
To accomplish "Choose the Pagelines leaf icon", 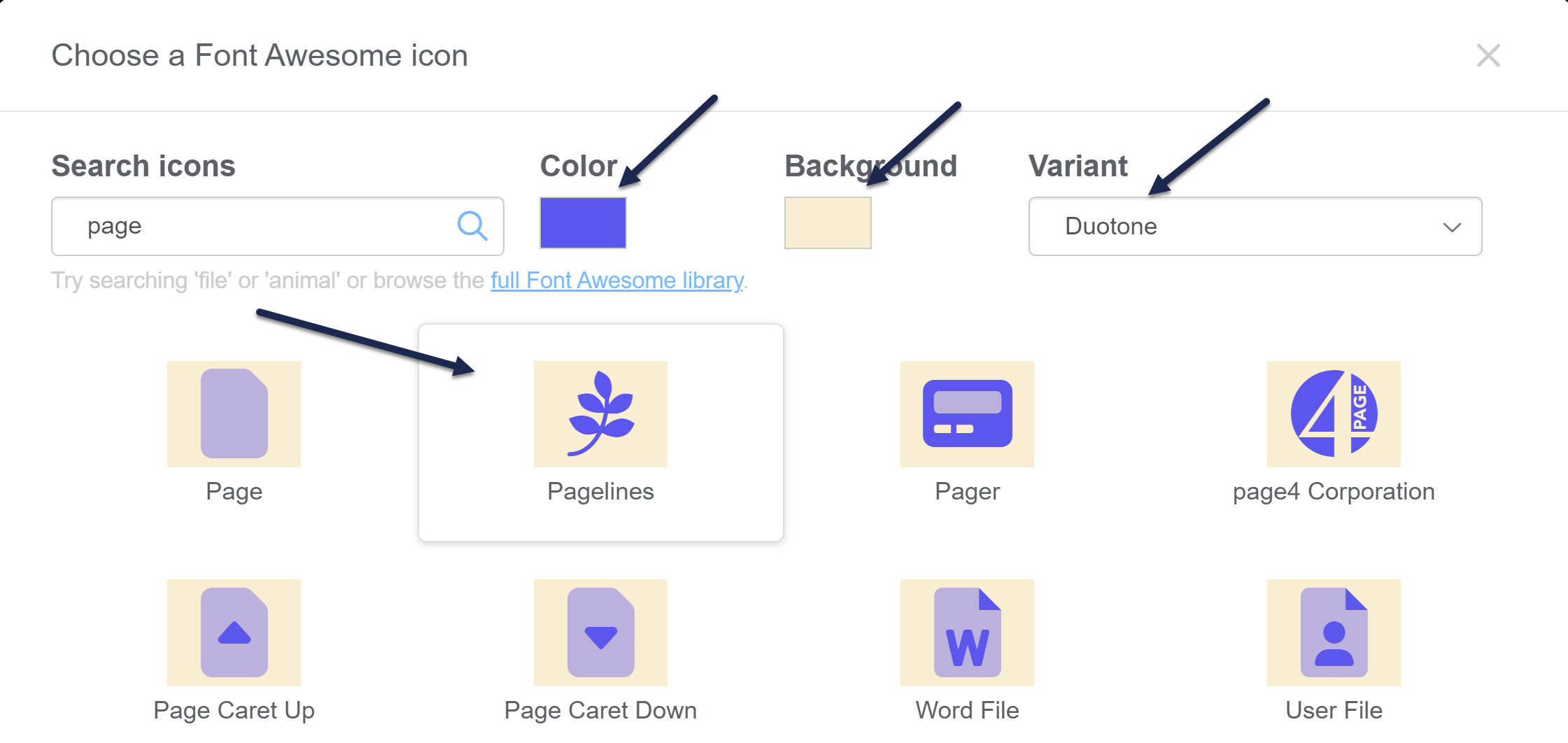I will pyautogui.click(x=600, y=413).
